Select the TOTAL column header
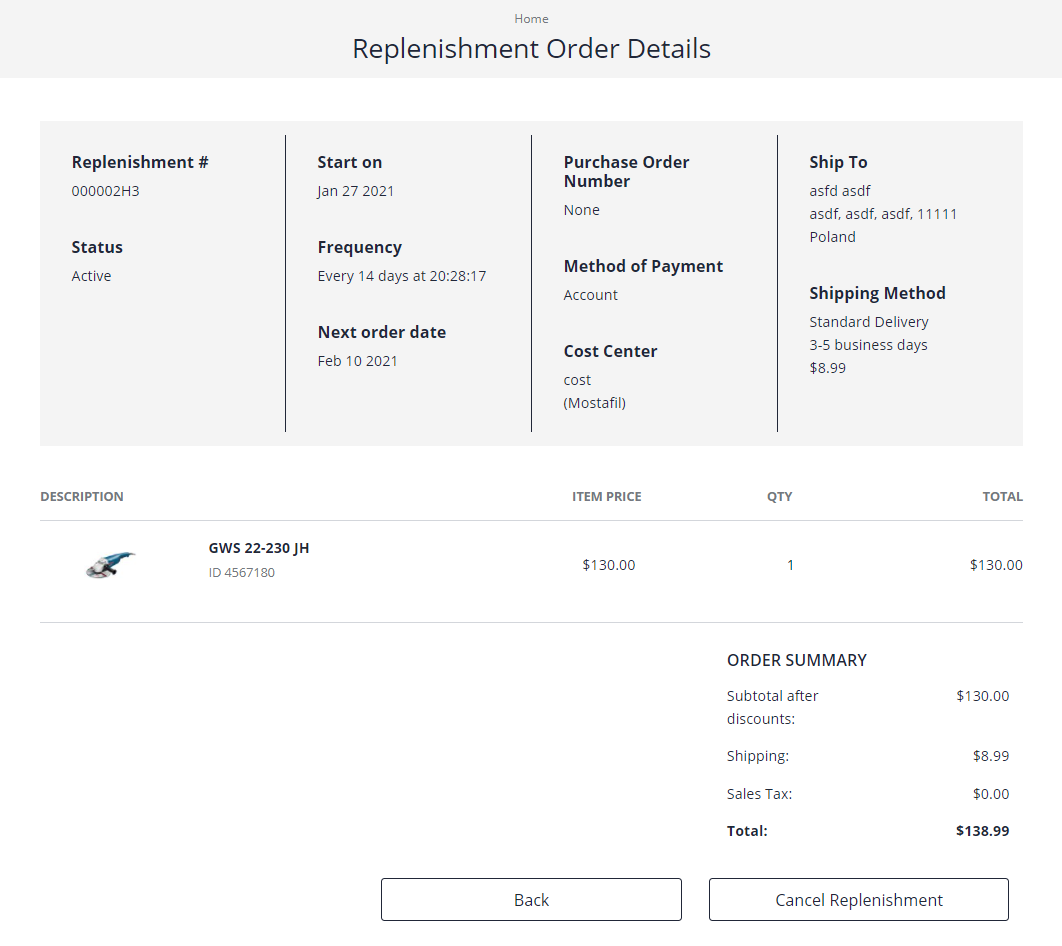Viewport: 1062px width, 946px height. (x=1003, y=496)
